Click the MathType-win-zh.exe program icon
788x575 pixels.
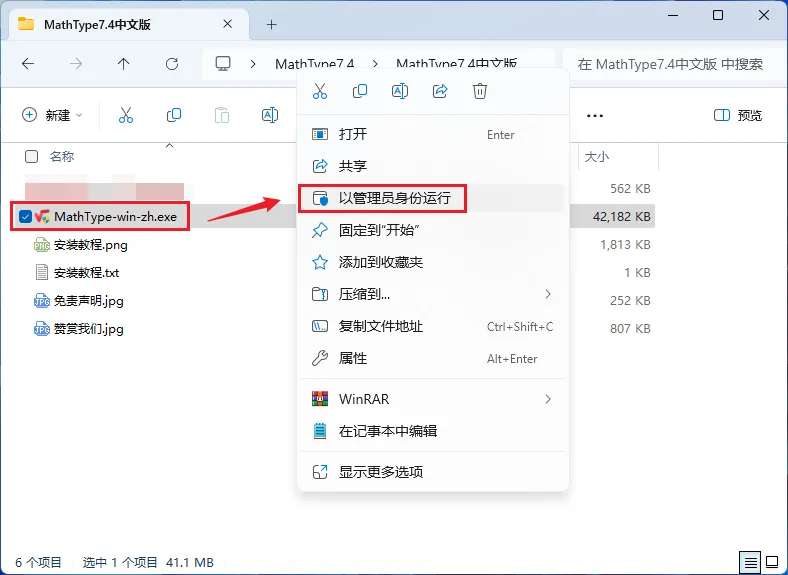pos(42,217)
